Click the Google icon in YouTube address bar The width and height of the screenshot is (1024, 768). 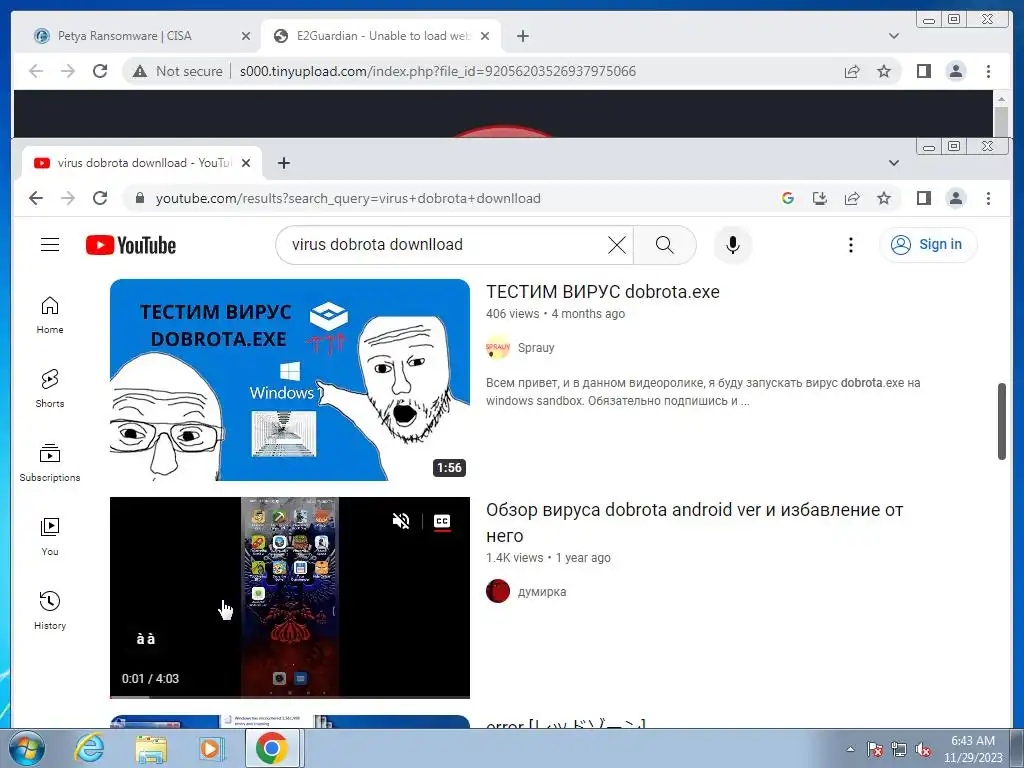coord(788,198)
